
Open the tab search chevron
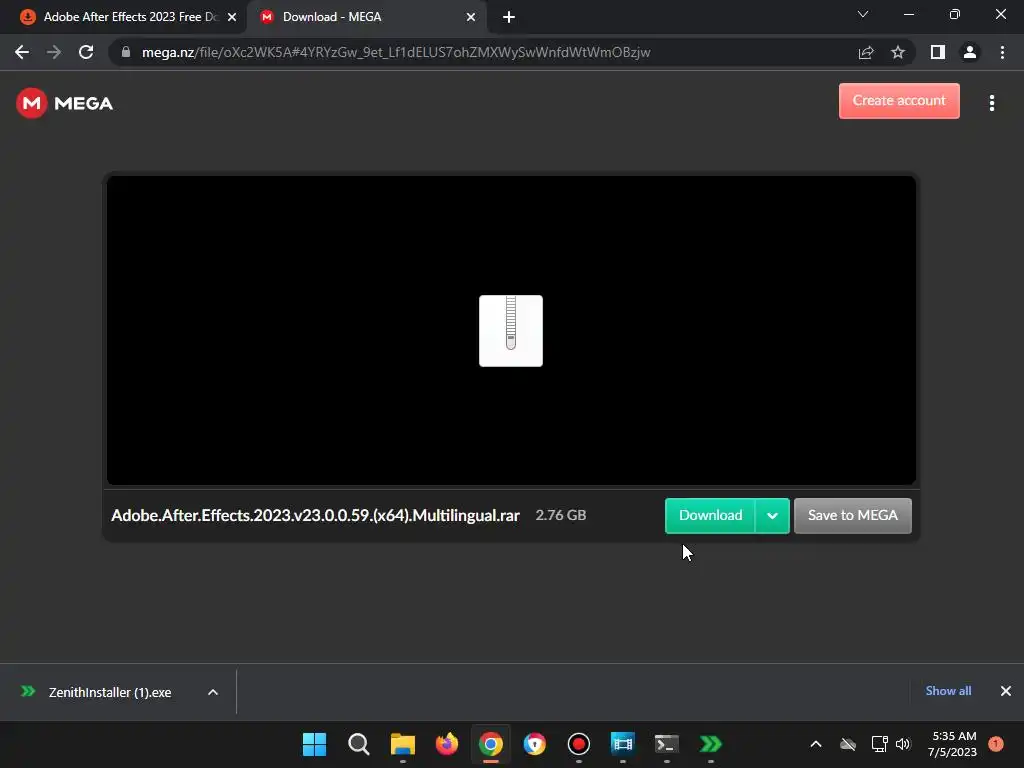click(863, 14)
